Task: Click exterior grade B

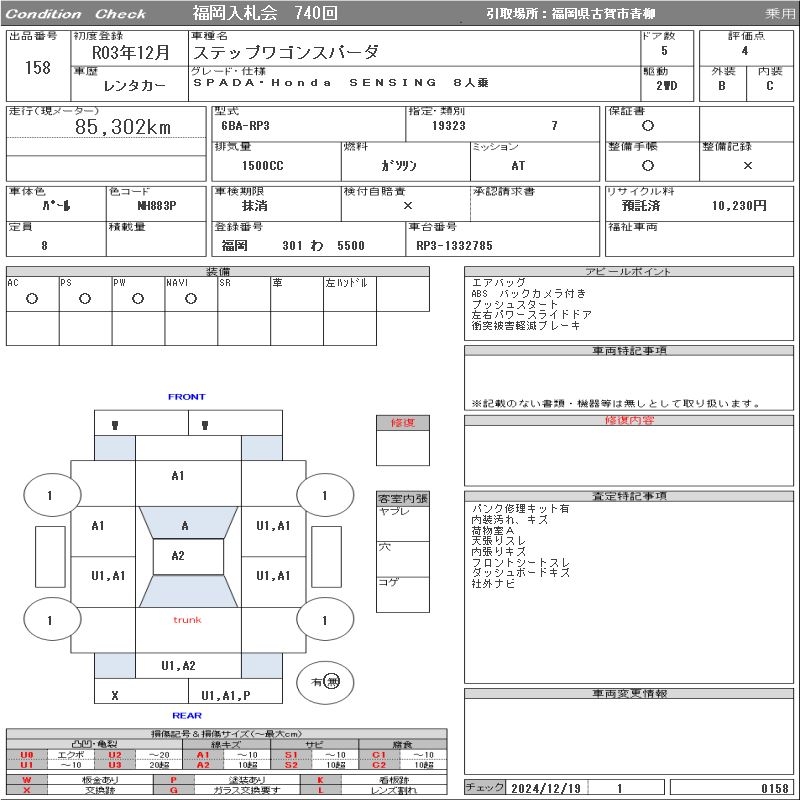Action: tap(722, 86)
